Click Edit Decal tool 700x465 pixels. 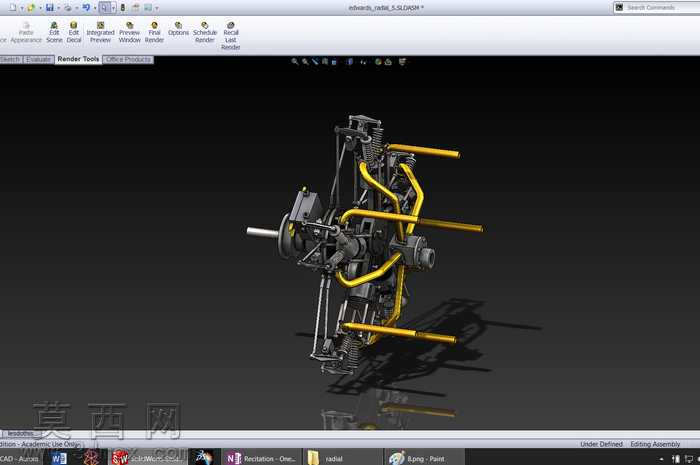pyautogui.click(x=74, y=32)
